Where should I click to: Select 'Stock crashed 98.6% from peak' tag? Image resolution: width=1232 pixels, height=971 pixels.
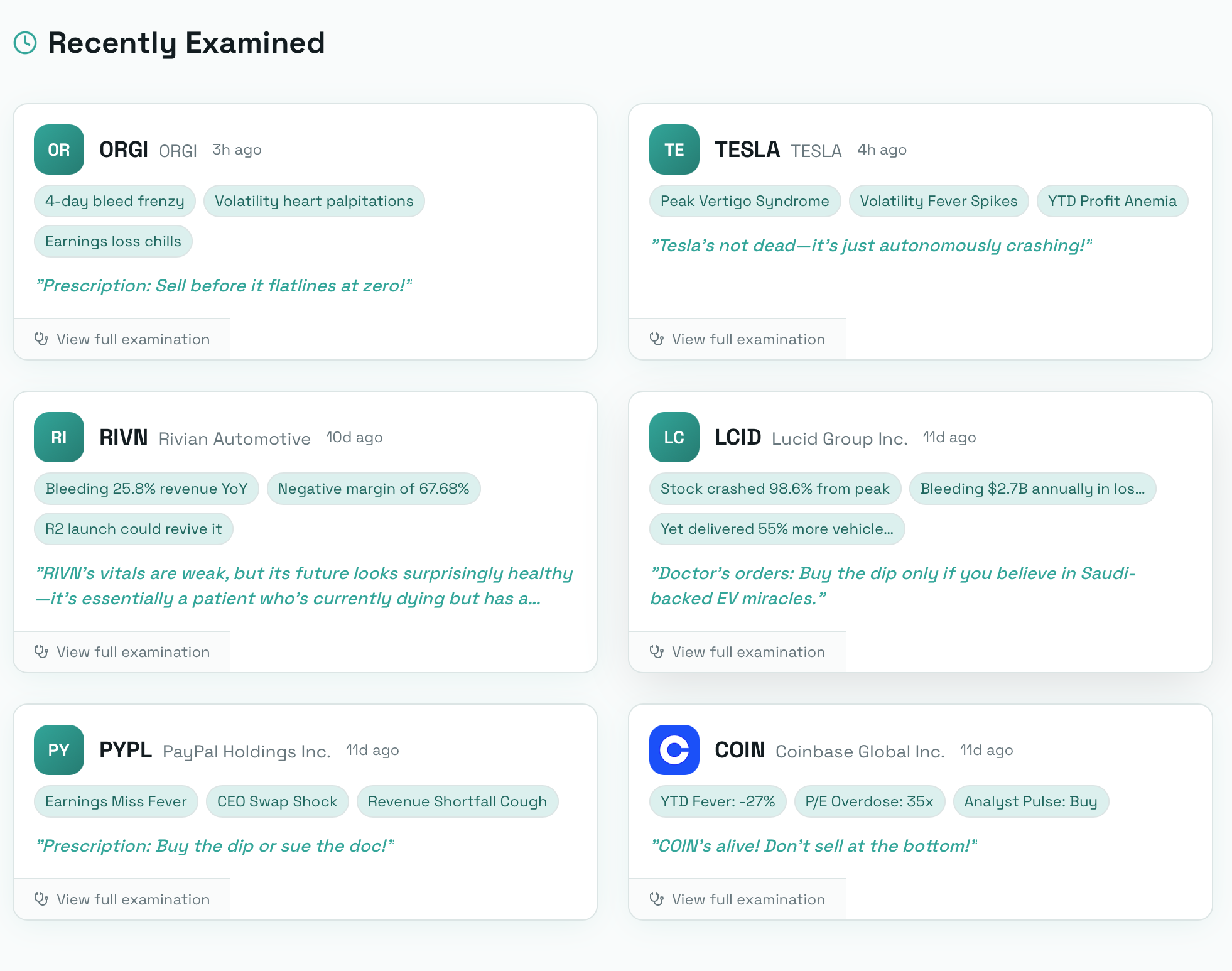pyautogui.click(x=775, y=489)
